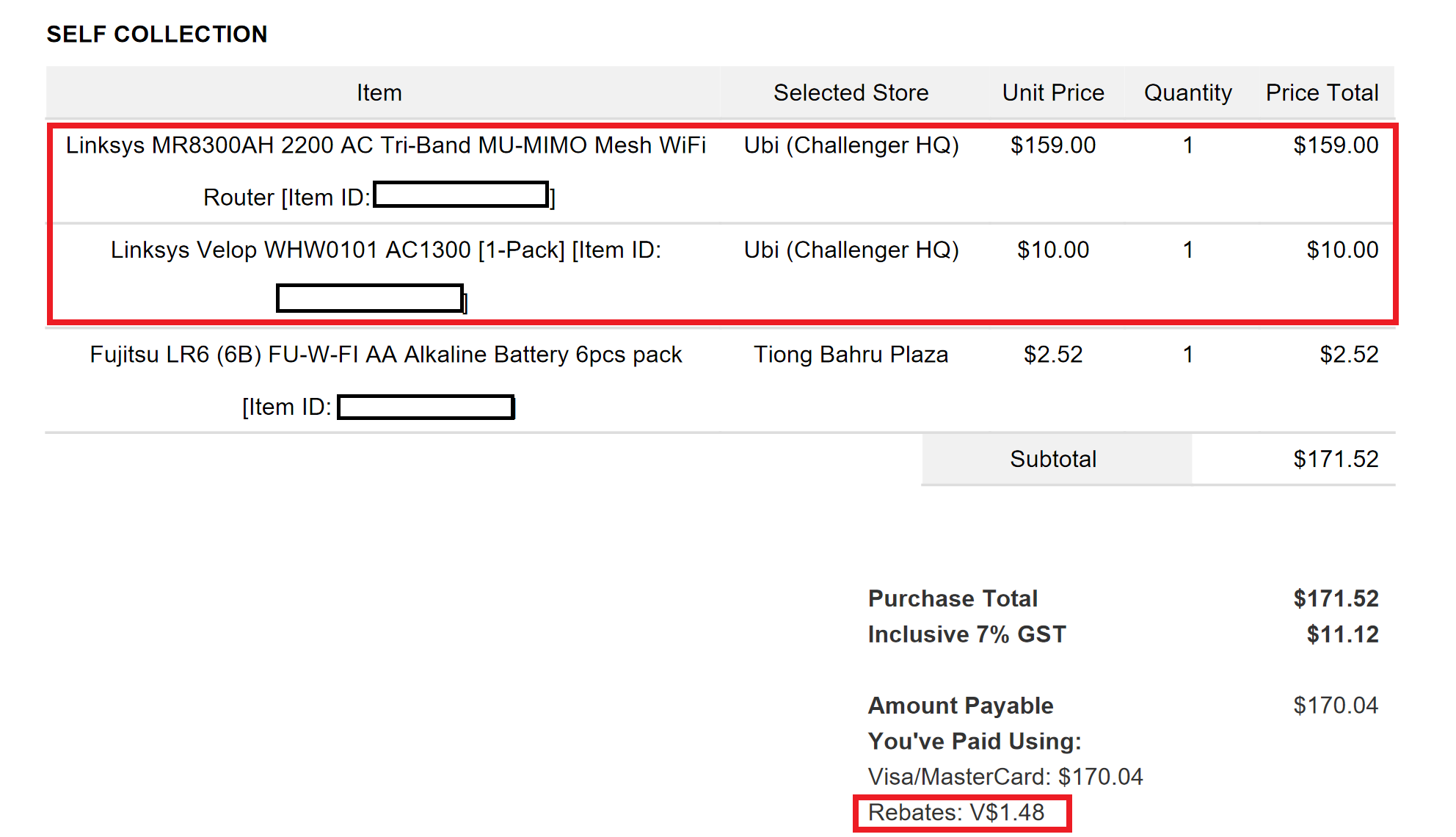Click the Selected Store column header

(x=851, y=93)
